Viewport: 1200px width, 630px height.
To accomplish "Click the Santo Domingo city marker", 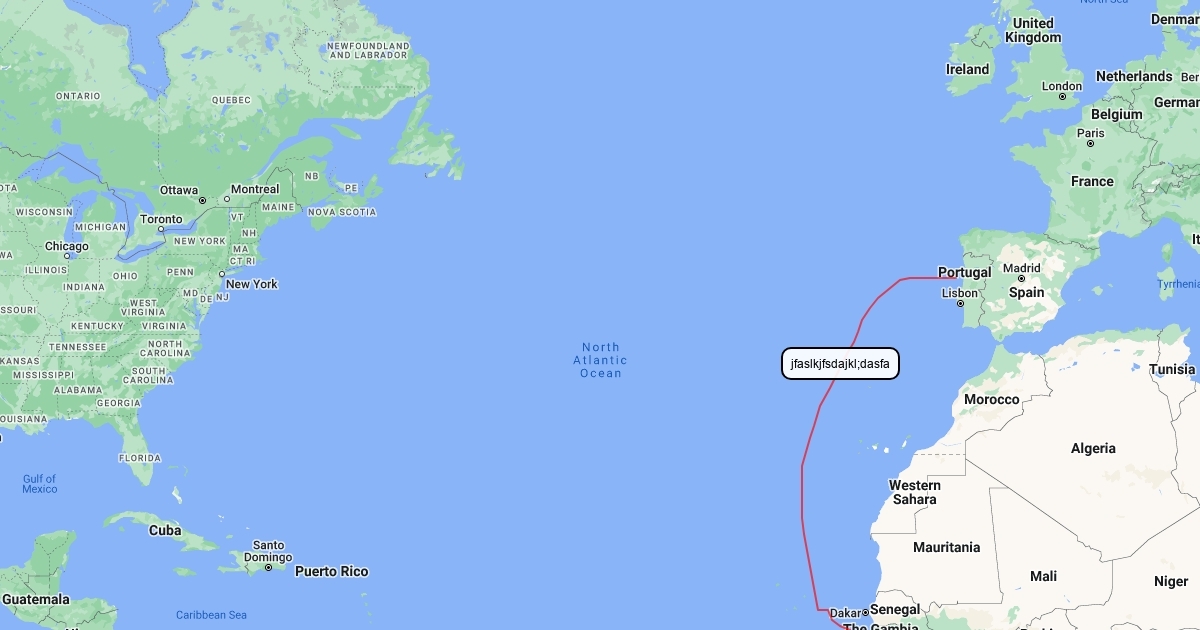I will click(x=269, y=568).
